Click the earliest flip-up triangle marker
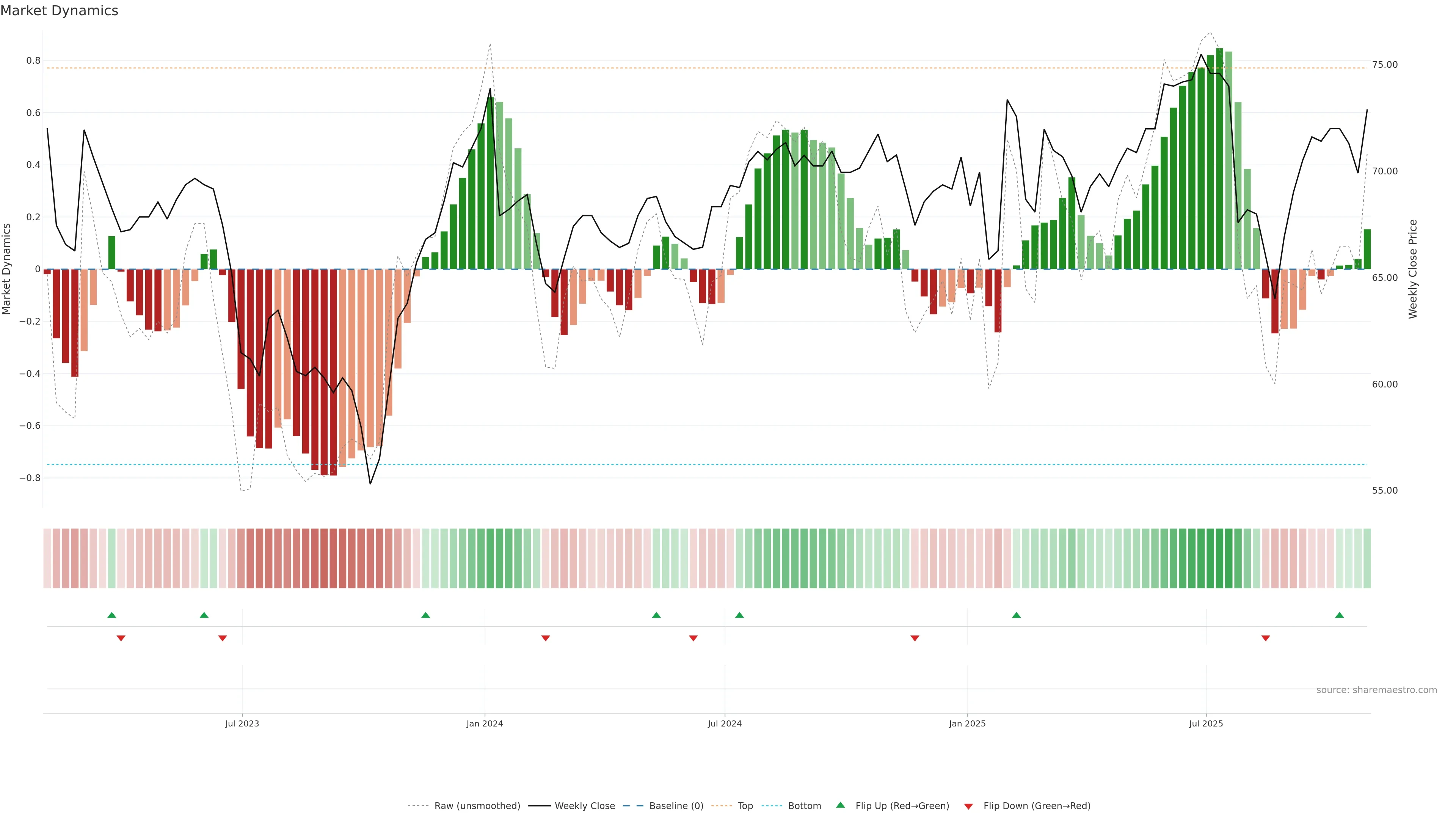Screen dimensions: 1456x819 [x=112, y=615]
